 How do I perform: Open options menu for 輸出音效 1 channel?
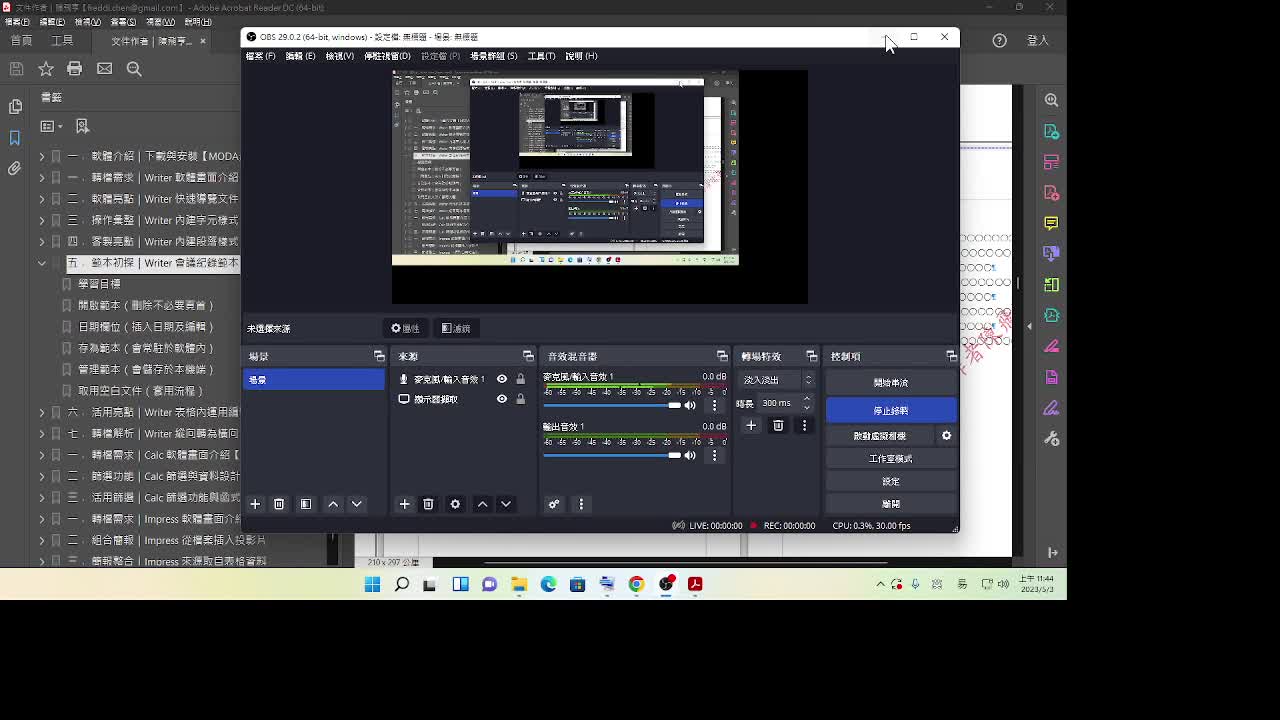click(714, 455)
